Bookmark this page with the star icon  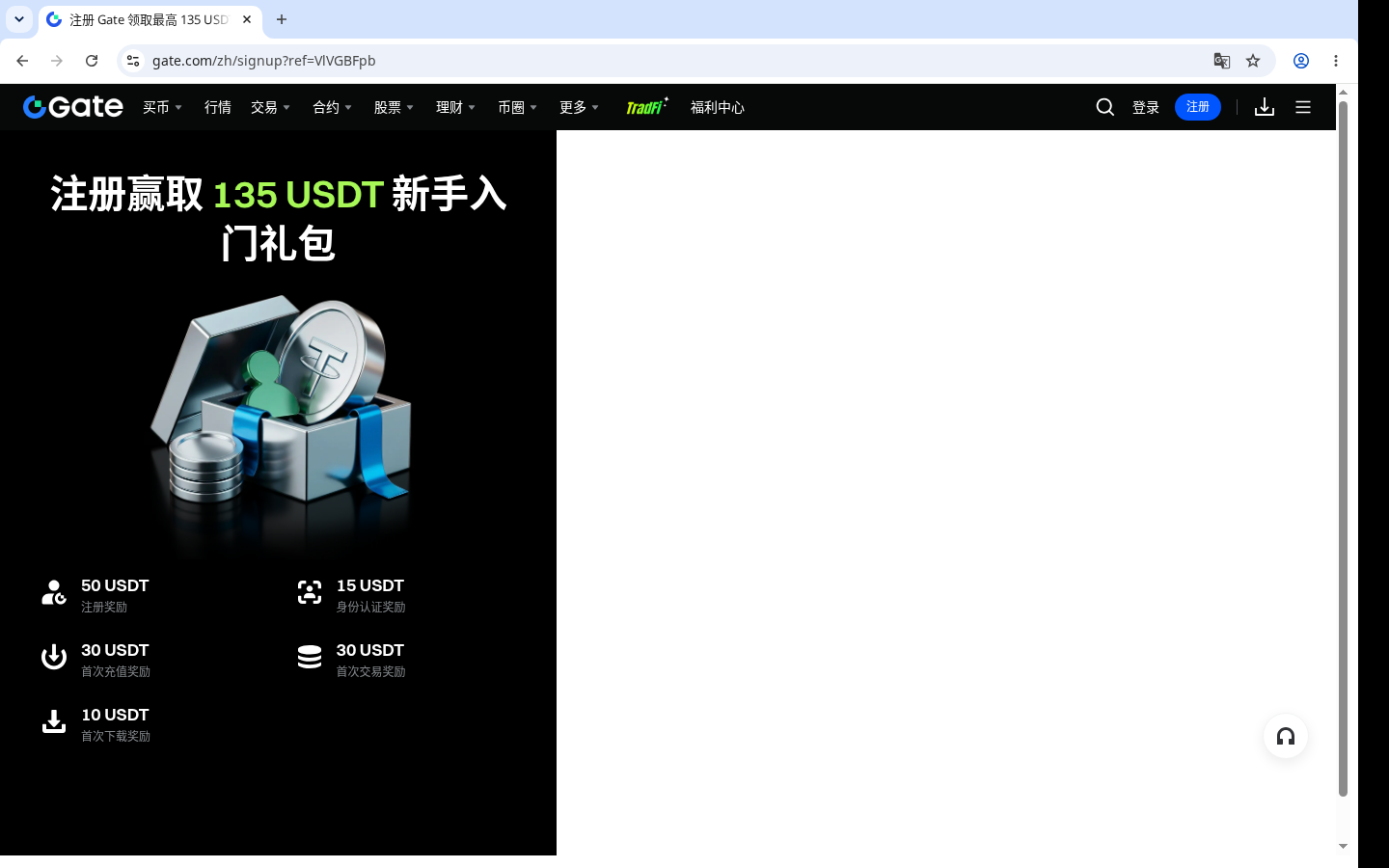1253,61
